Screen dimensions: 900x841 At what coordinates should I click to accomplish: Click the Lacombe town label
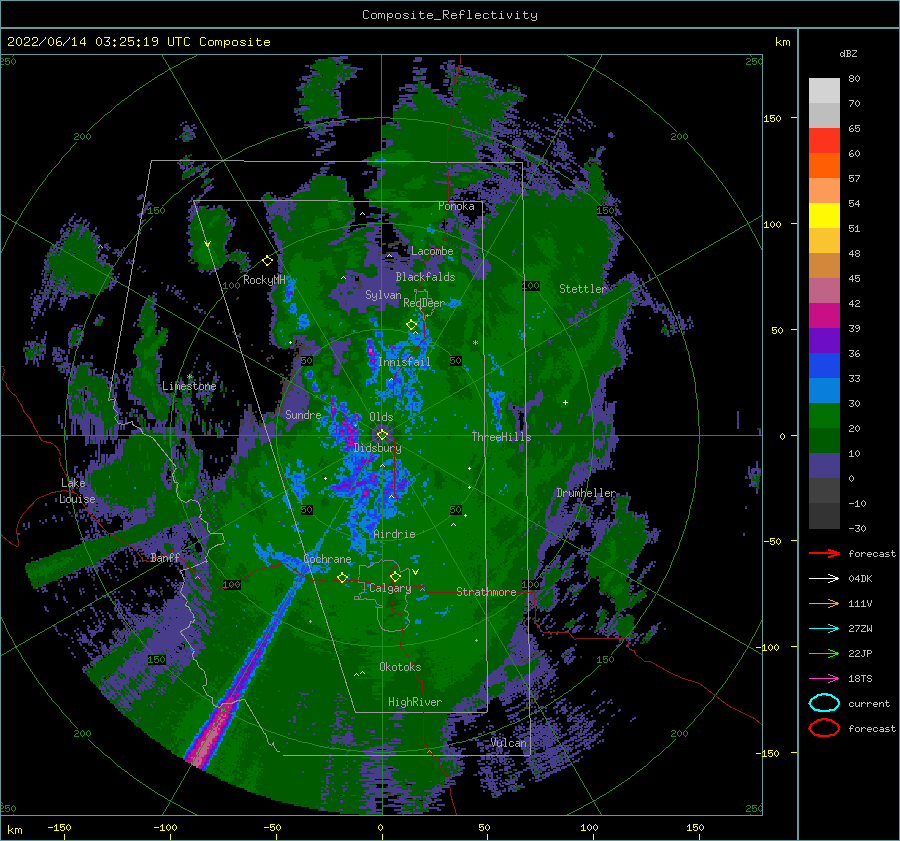pos(432,251)
